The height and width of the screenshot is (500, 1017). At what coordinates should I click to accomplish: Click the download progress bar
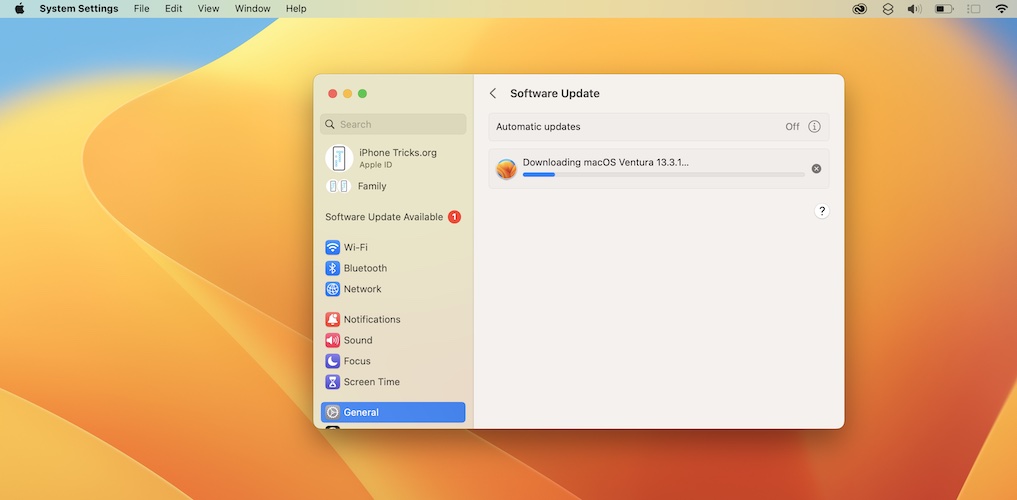coord(664,174)
